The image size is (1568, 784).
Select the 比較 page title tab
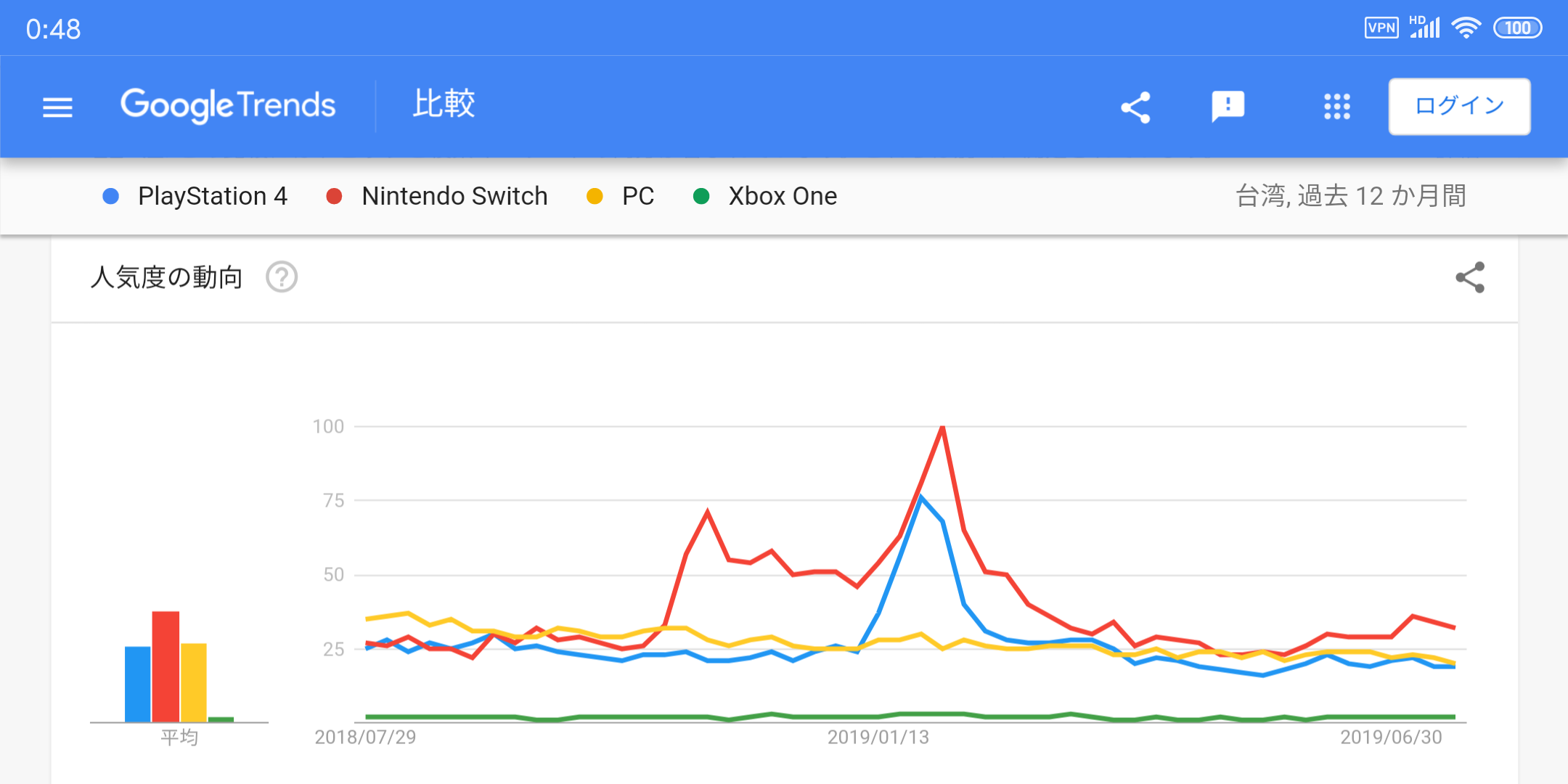coord(444,105)
